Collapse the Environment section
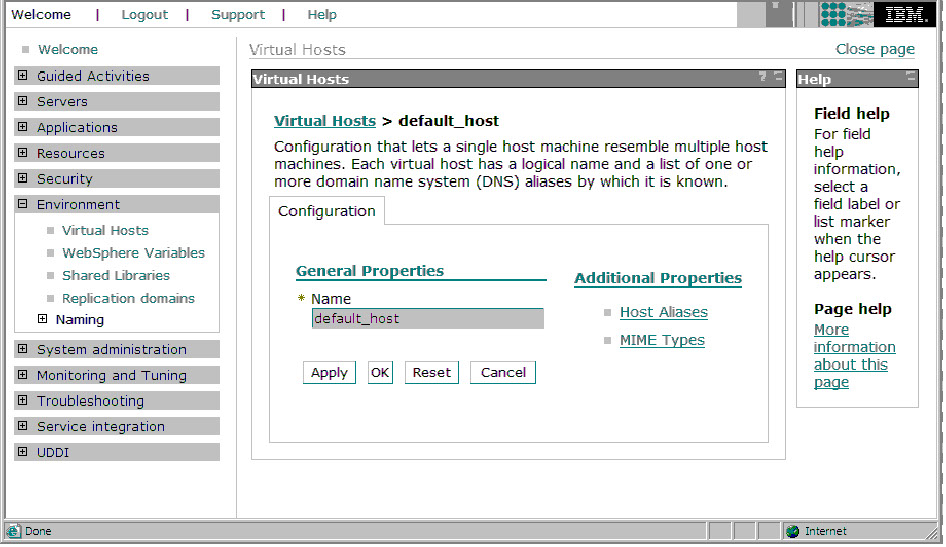946x547 pixels. click(22, 204)
